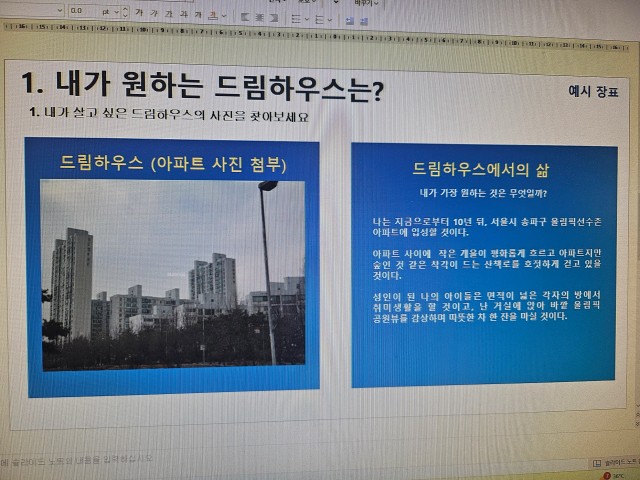Open the pt unit dropdown
Image resolution: width=640 pixels, height=480 pixels.
coord(116,12)
